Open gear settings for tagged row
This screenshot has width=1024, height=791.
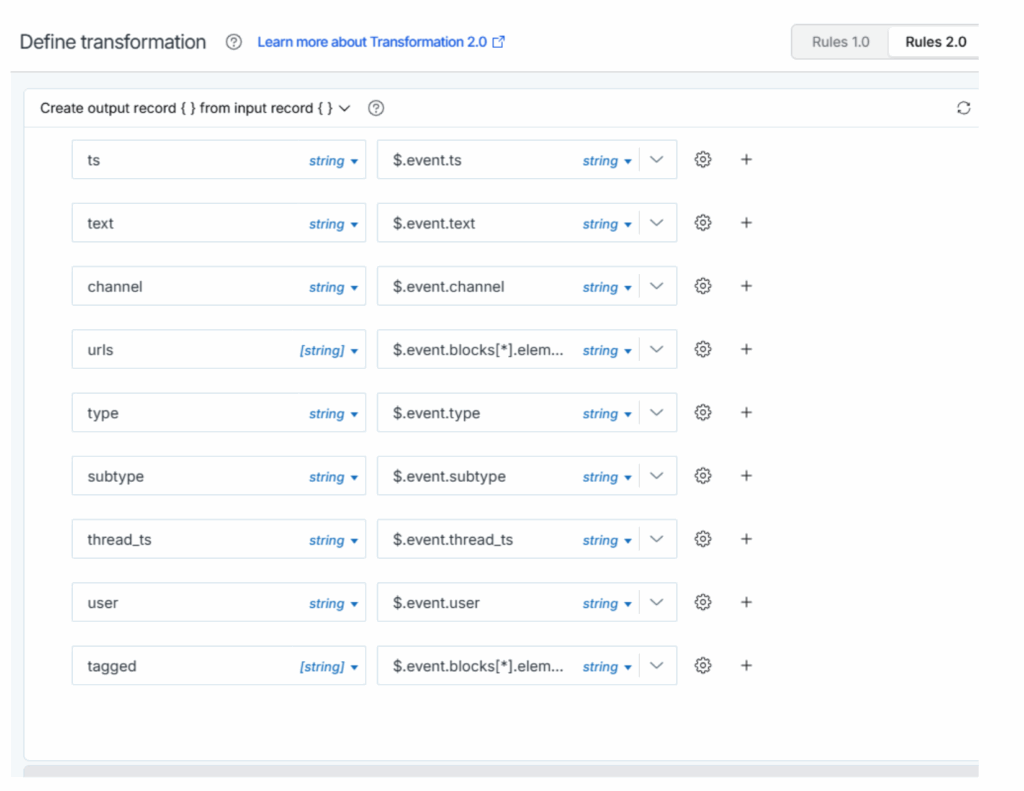(703, 666)
